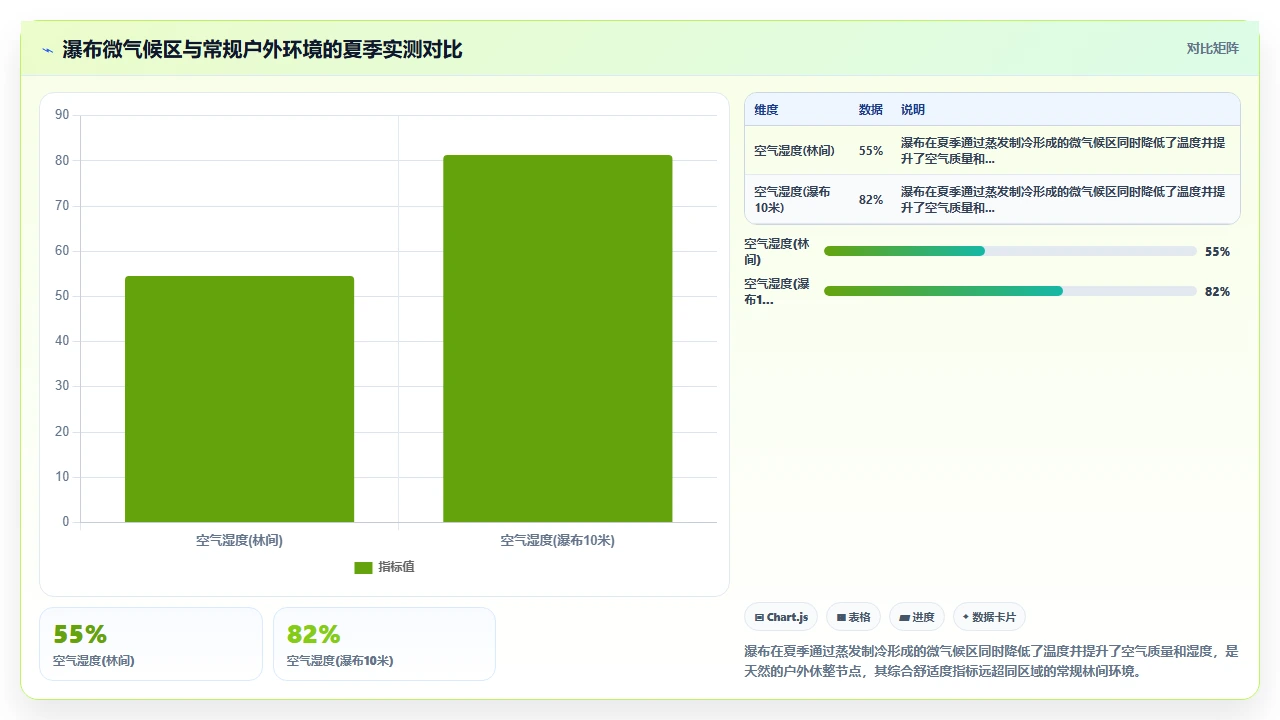Image resolution: width=1280 pixels, height=720 pixels.
Task: Click the 55% progress bar
Action: pos(1010,251)
